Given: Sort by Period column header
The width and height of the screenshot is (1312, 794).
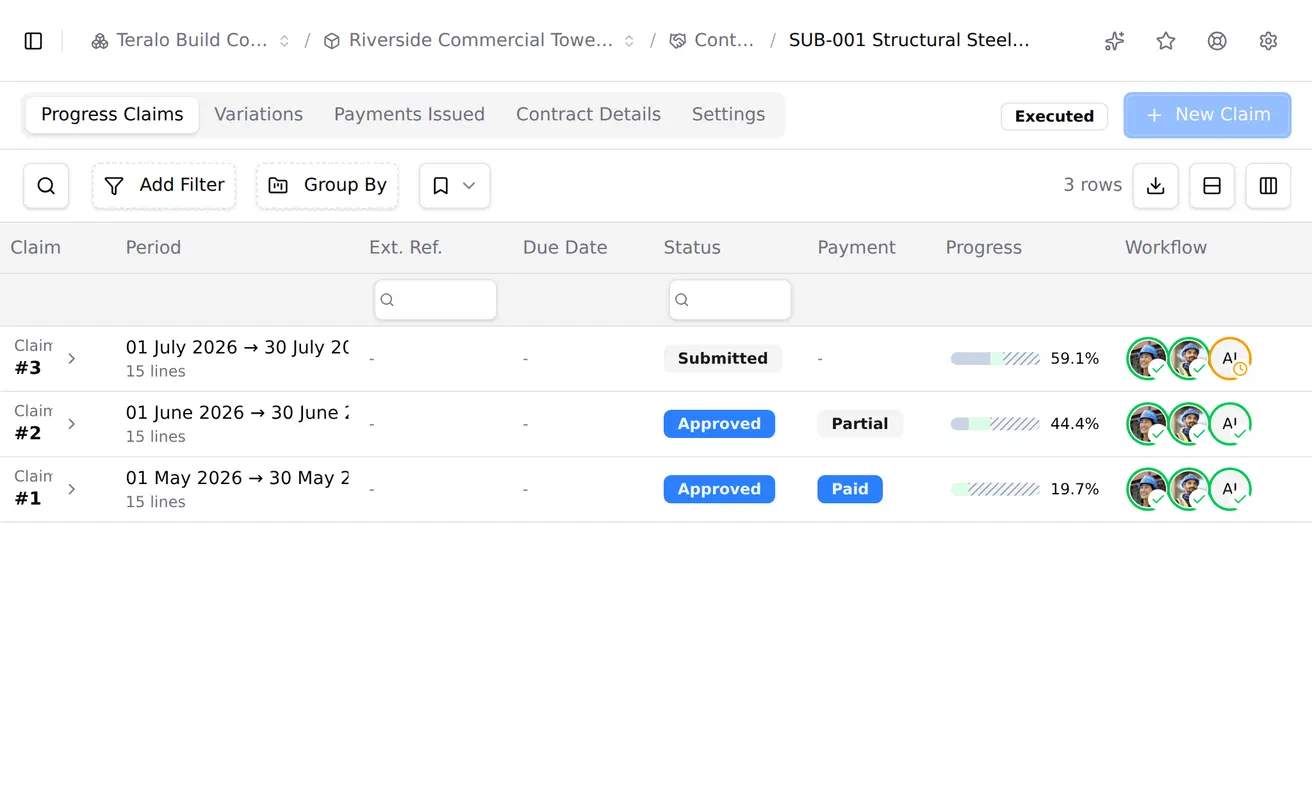Looking at the screenshot, I should [153, 248].
